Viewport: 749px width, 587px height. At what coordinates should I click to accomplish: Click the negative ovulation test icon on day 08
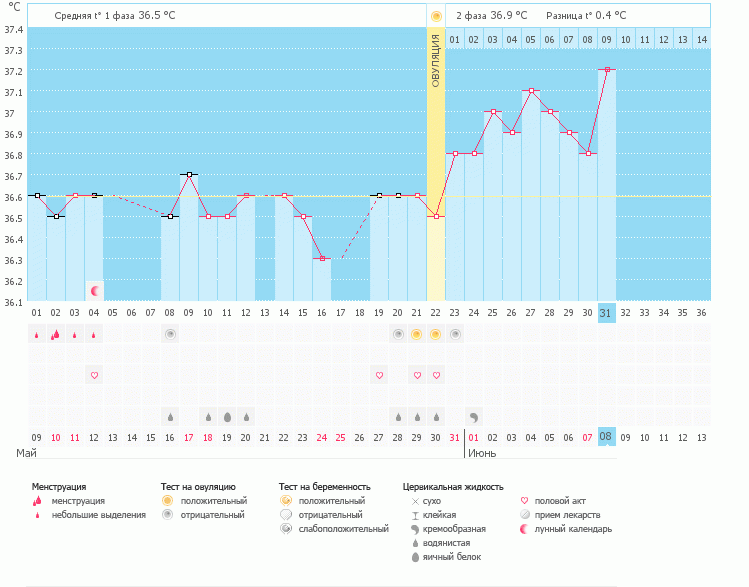(x=170, y=334)
